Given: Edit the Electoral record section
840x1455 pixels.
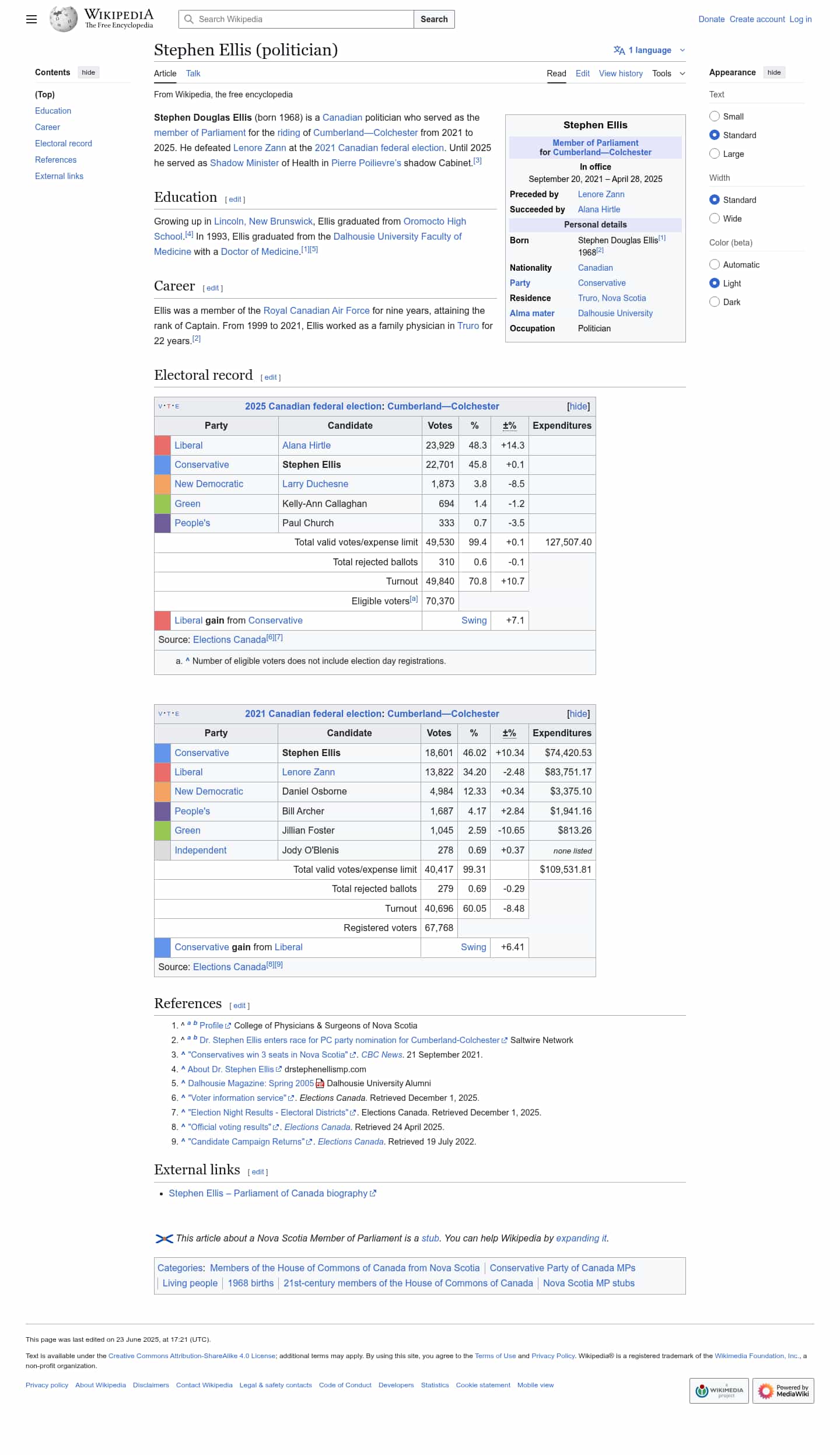Looking at the screenshot, I should pyautogui.click(x=271, y=377).
